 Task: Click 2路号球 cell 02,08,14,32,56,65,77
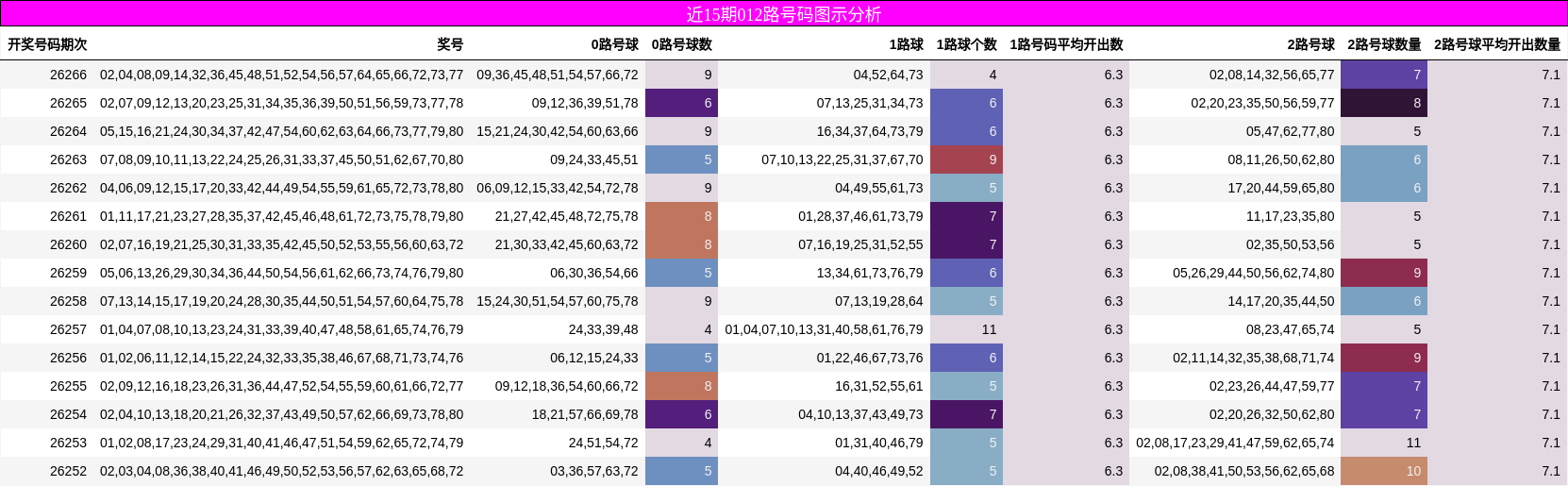tap(1273, 75)
